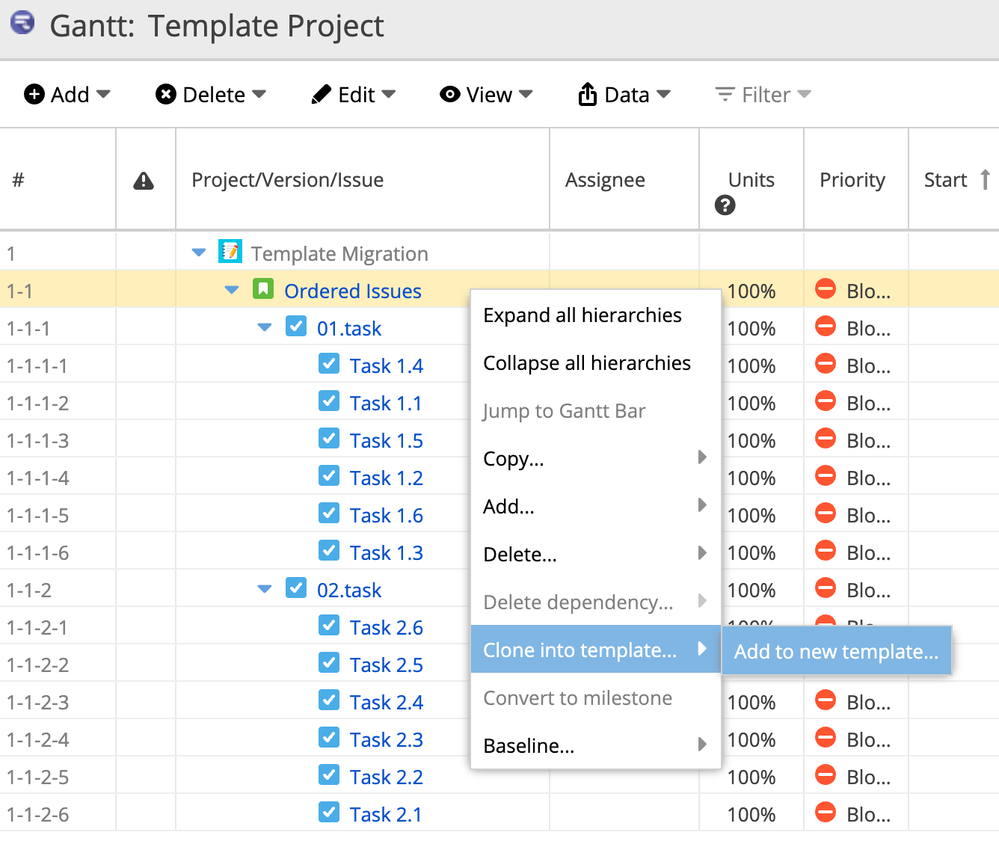
Task: Collapse the 02.task tree node
Action: click(x=264, y=590)
